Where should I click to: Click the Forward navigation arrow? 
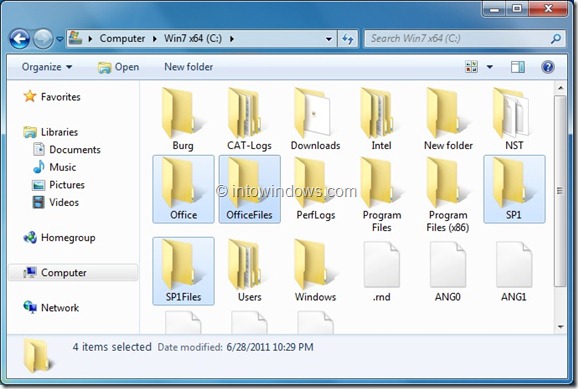coord(43,39)
